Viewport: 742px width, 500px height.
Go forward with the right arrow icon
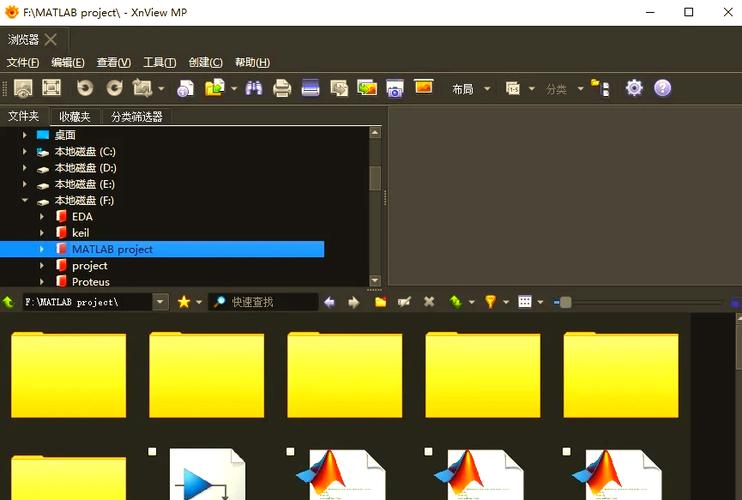(x=353, y=302)
